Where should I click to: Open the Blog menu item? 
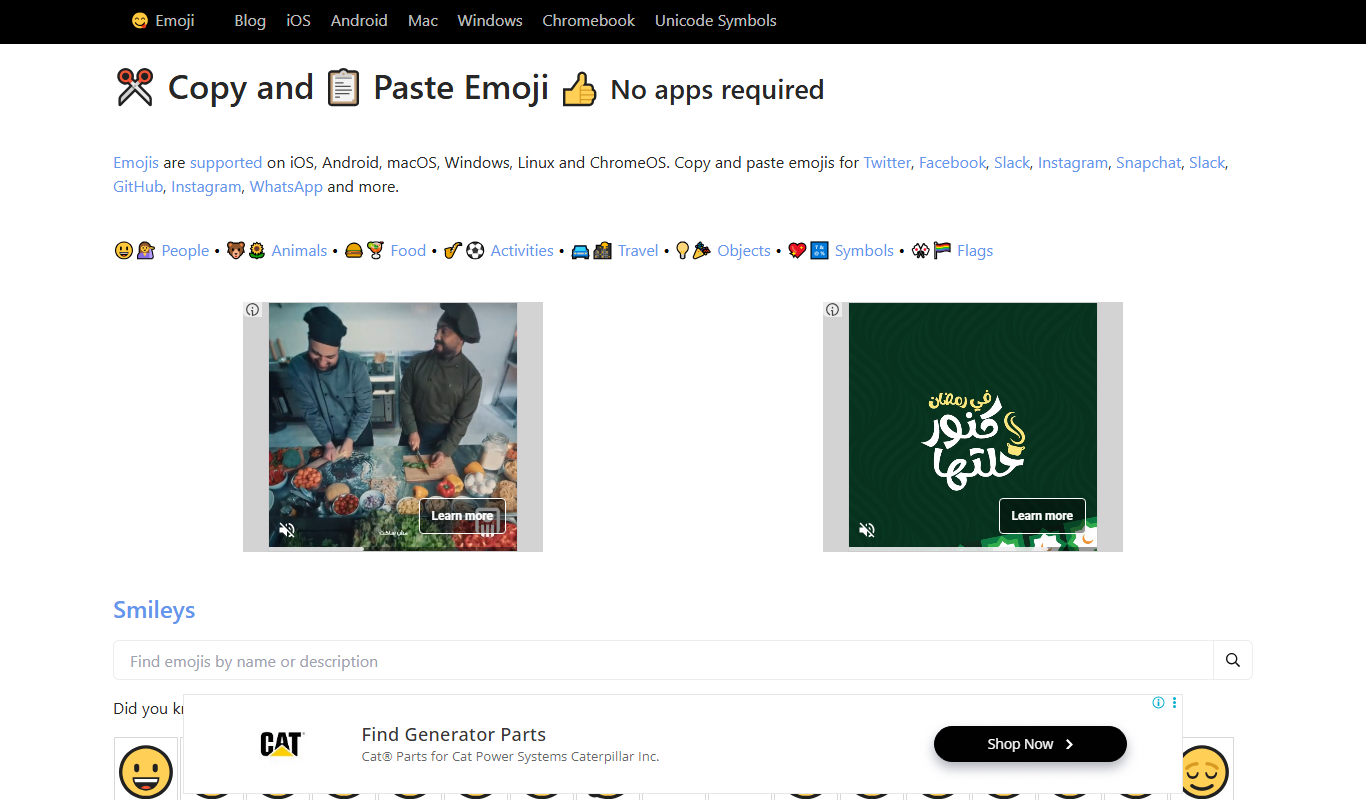coord(250,20)
